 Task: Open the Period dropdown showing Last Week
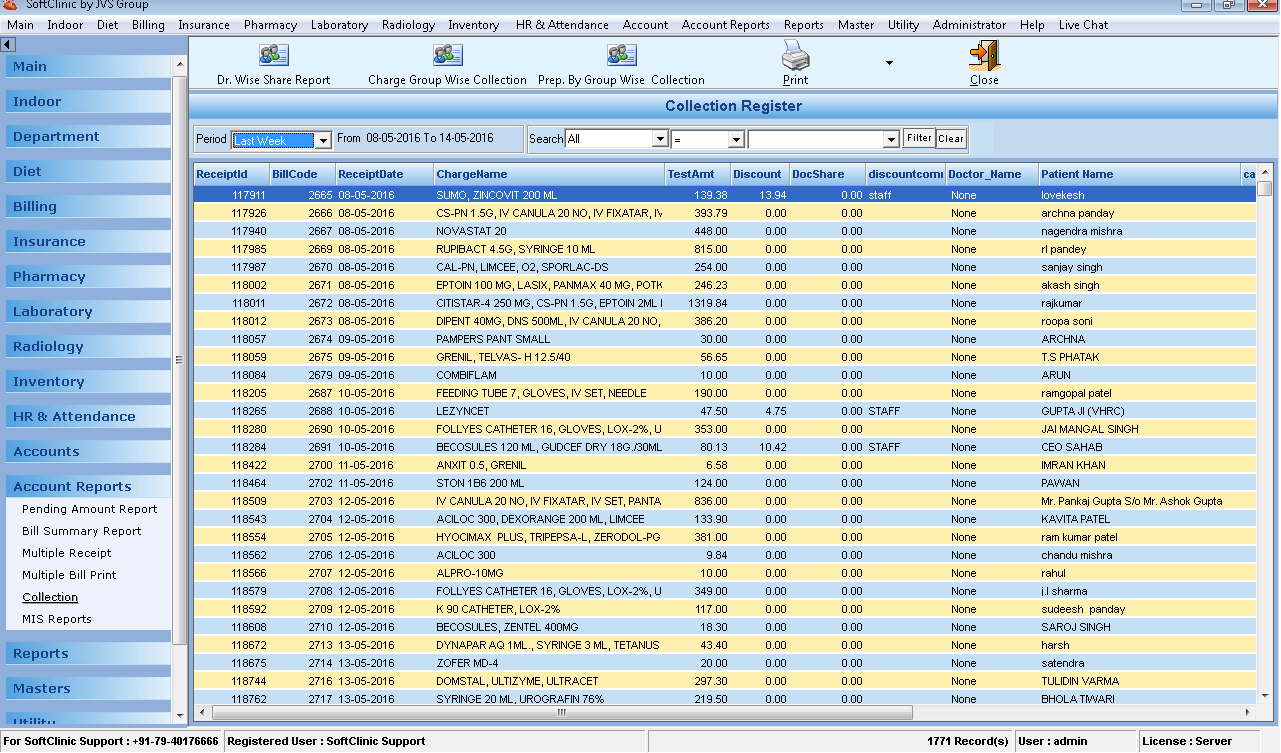pyautogui.click(x=323, y=141)
